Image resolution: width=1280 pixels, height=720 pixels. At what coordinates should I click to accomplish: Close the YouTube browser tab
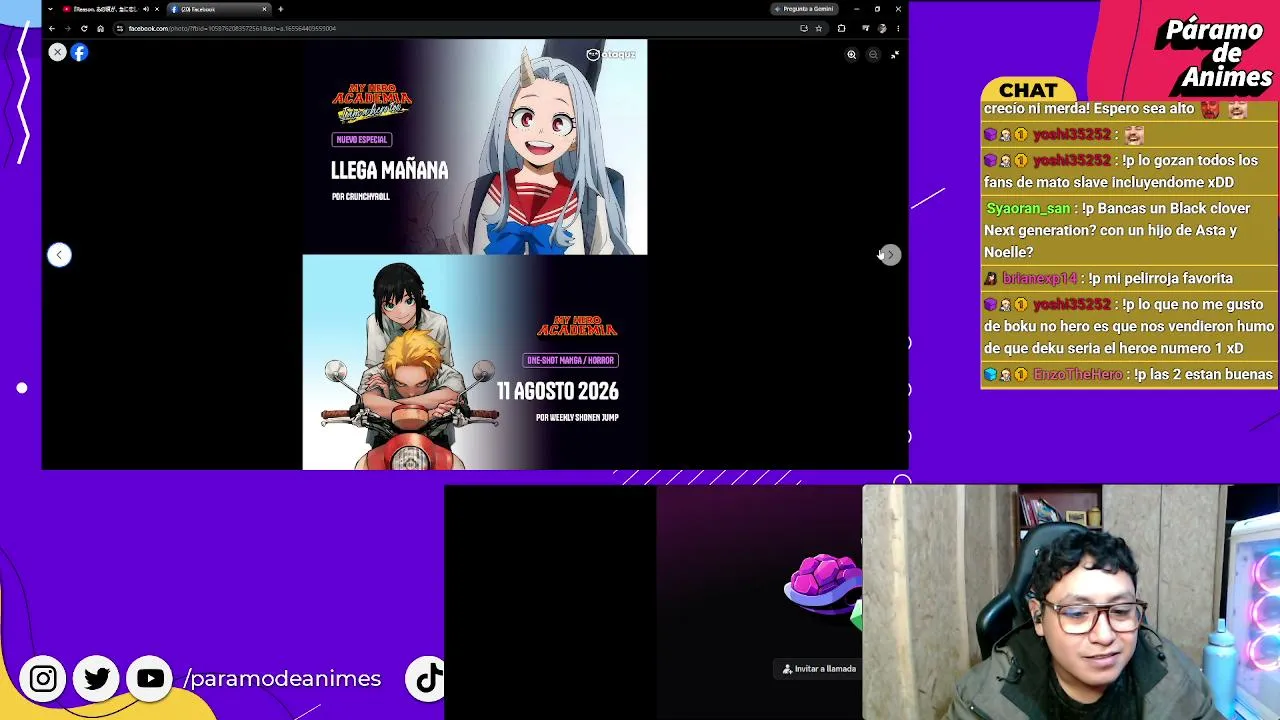156,9
